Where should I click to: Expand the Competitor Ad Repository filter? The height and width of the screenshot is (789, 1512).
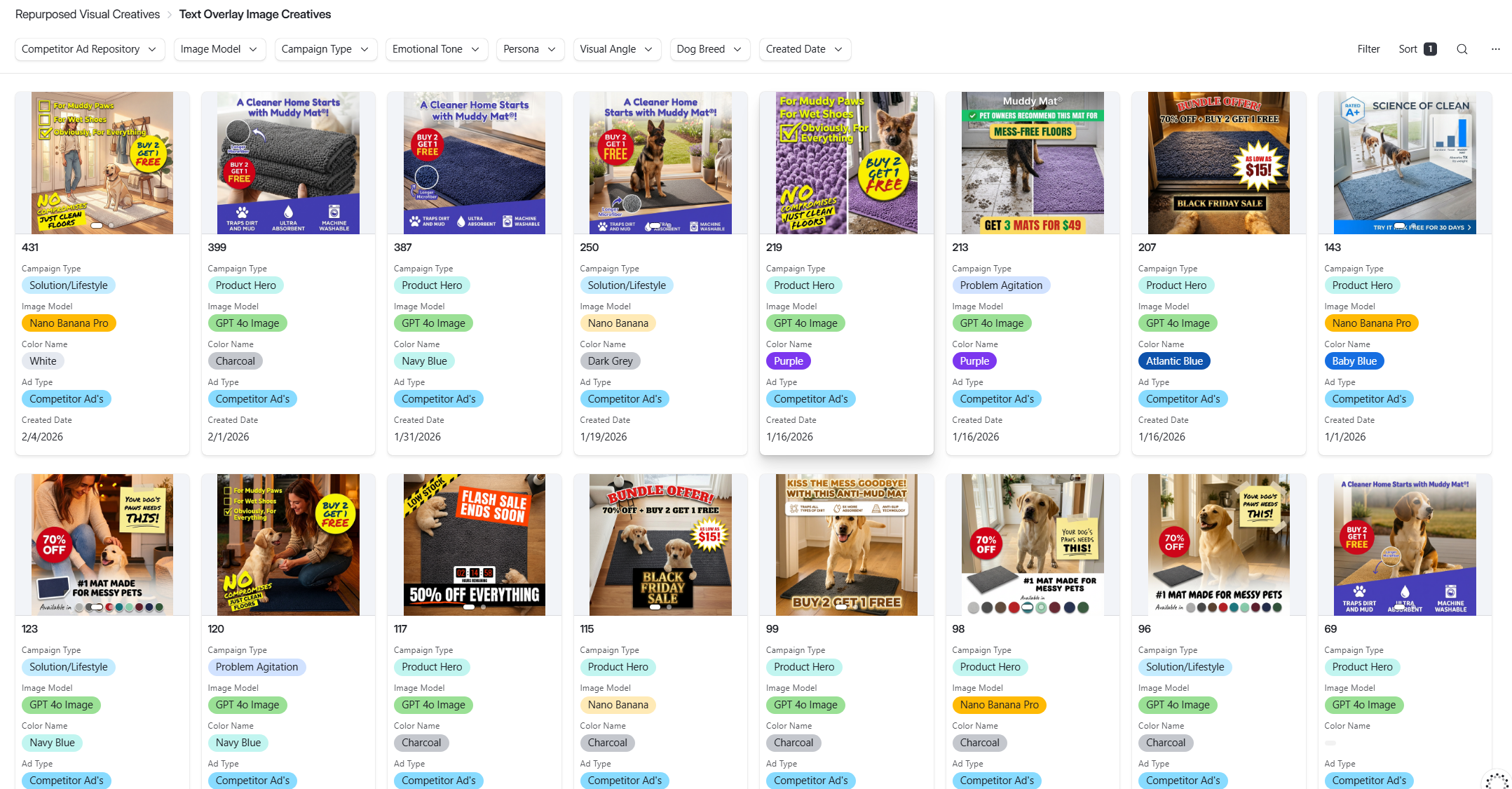(90, 49)
